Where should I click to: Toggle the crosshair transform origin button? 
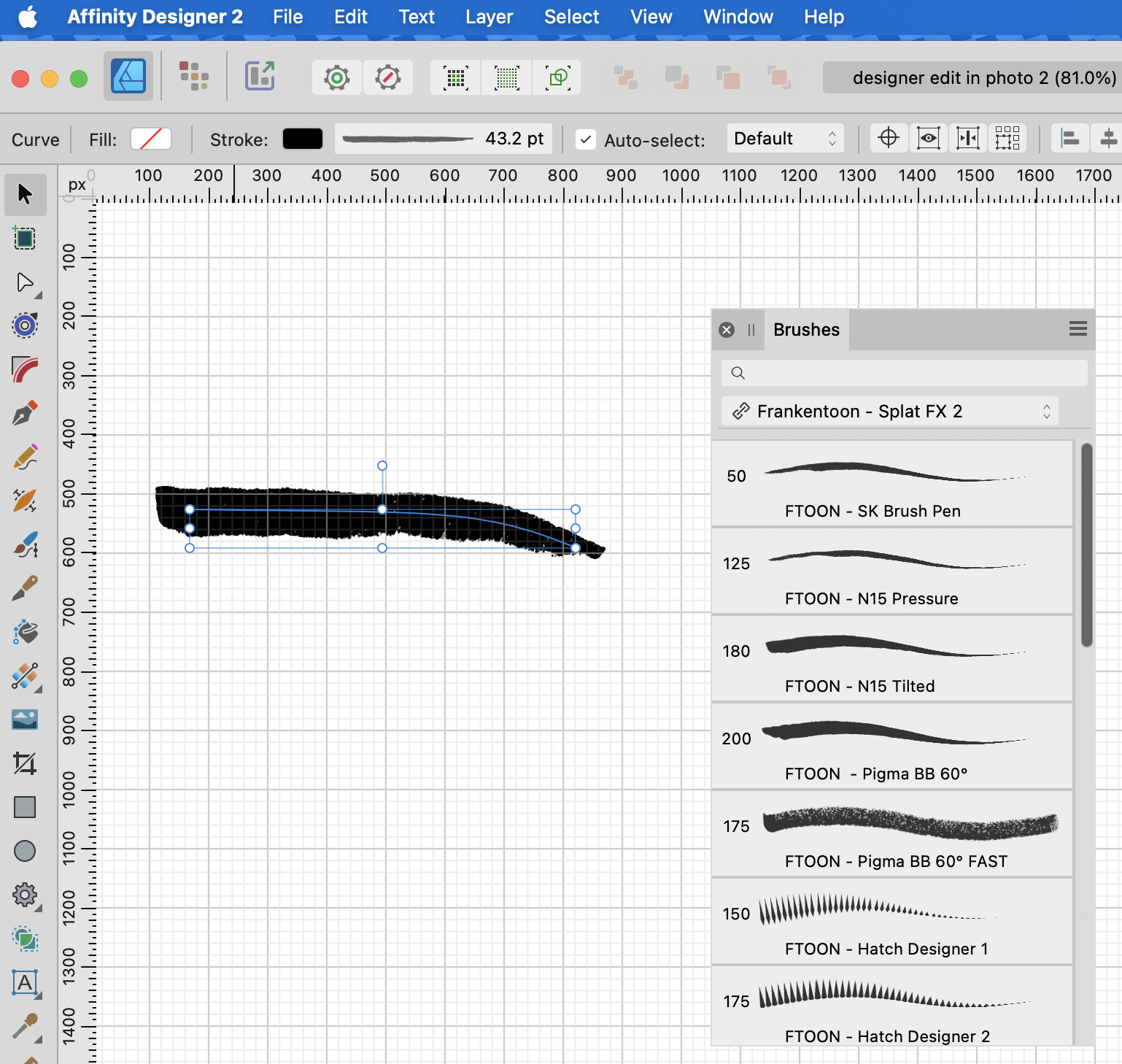(889, 138)
